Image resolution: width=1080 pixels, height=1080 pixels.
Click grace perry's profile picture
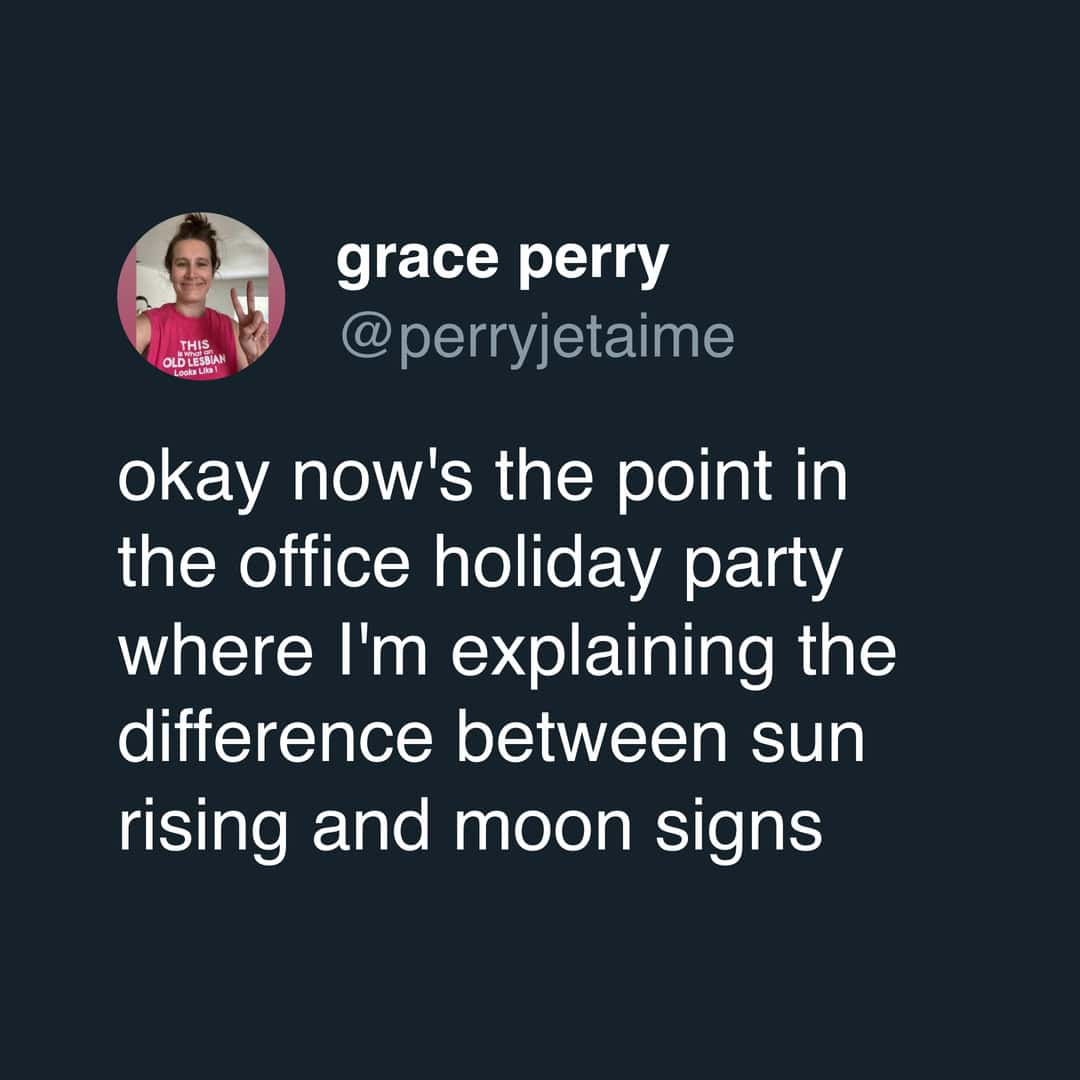tap(201, 297)
